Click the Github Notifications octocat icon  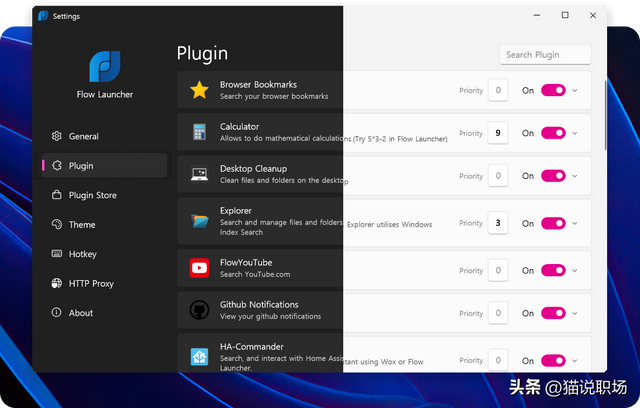199,310
